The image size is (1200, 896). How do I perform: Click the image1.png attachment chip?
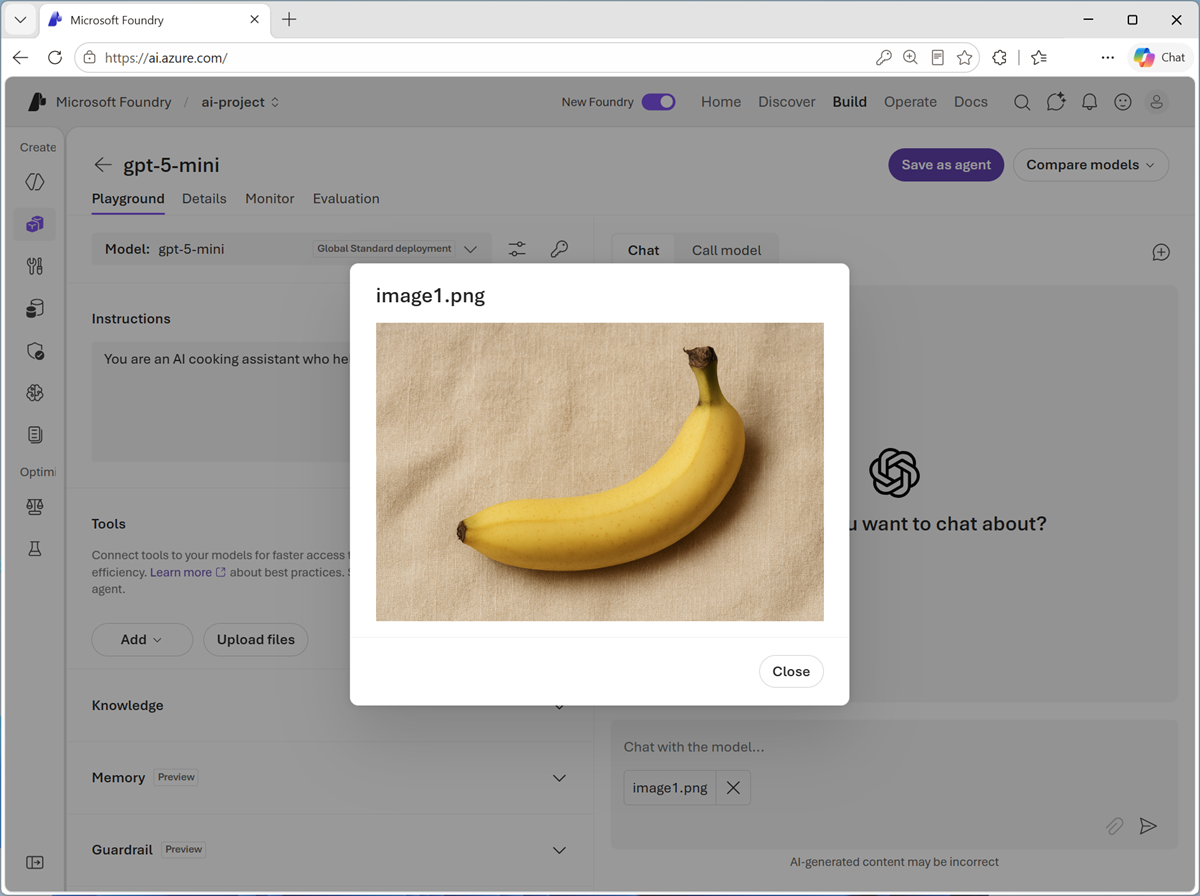coord(670,788)
